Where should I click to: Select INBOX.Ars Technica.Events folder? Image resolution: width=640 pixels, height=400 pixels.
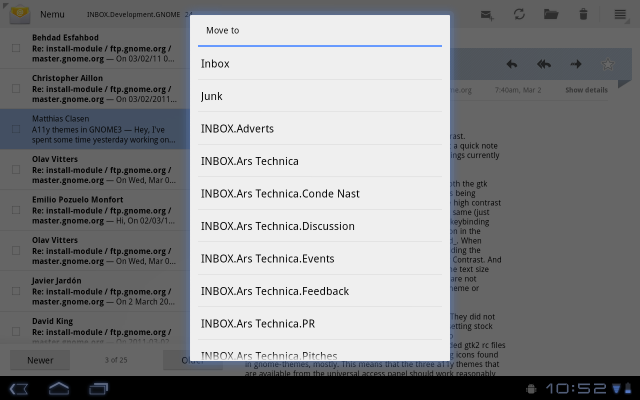coord(320,258)
